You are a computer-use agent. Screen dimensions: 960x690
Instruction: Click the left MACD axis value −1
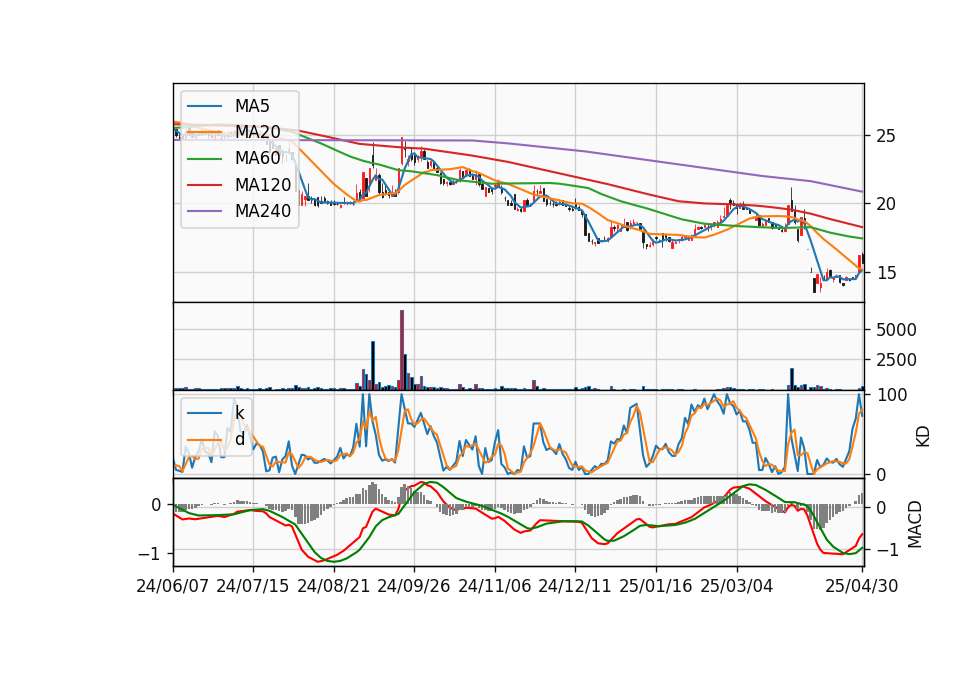151,553
